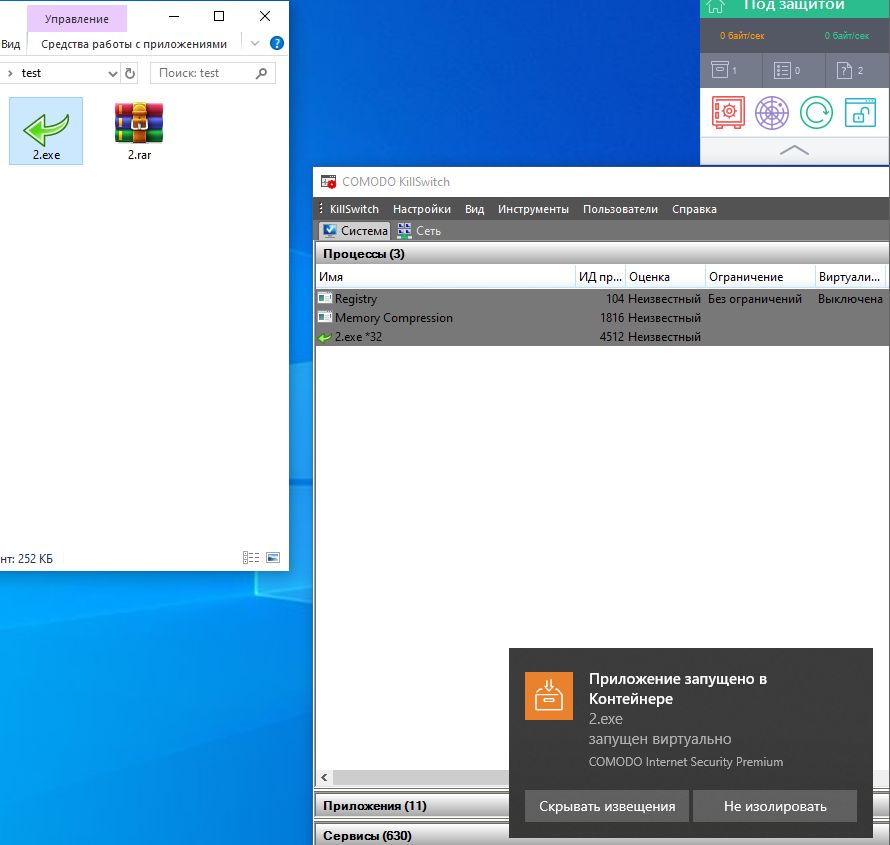Open Средства работы с приложениями tab
The width and height of the screenshot is (890, 845).
point(134,44)
